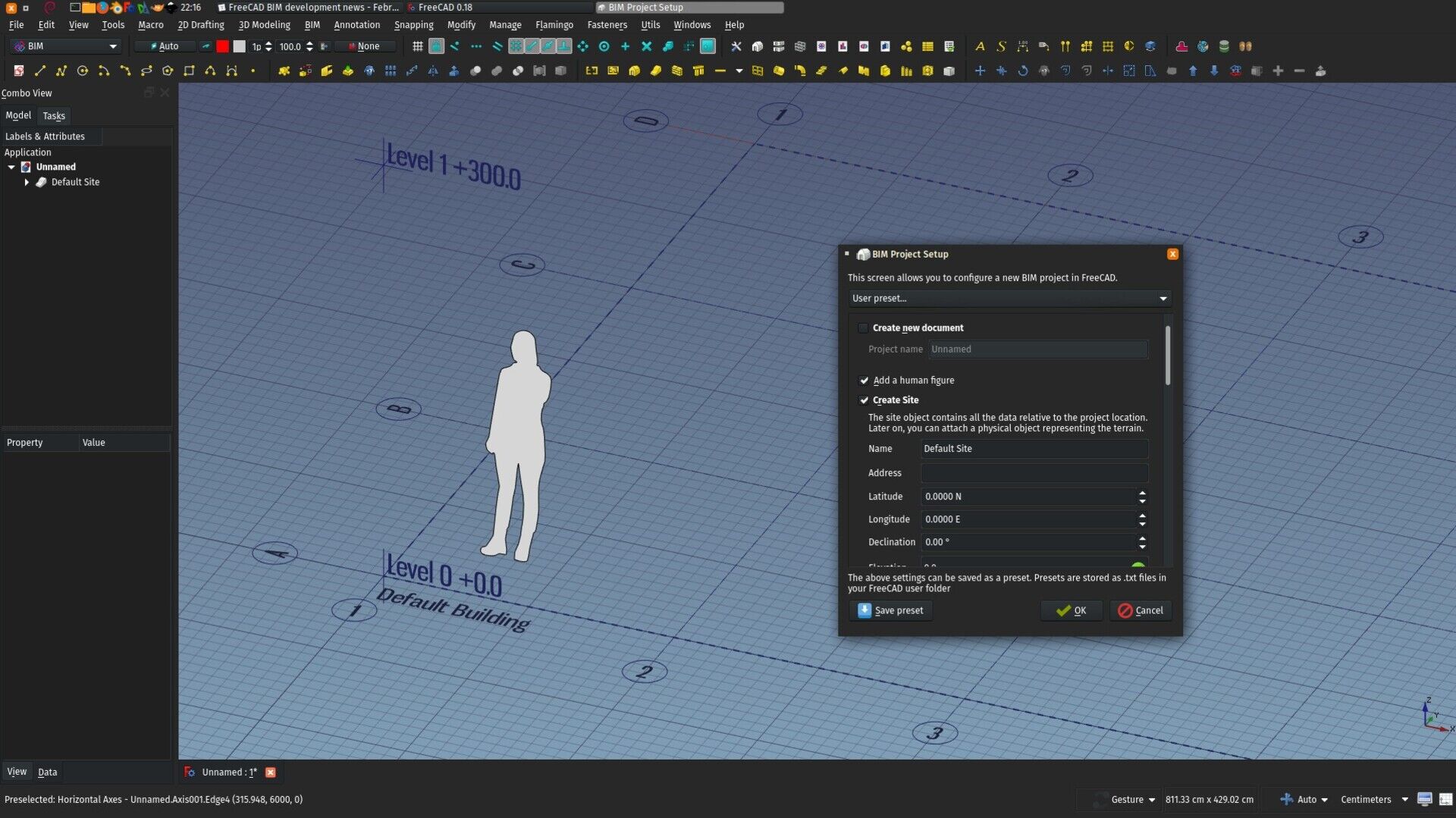The width and height of the screenshot is (1456, 818).
Task: Confirm project setup with OK
Action: click(1070, 610)
